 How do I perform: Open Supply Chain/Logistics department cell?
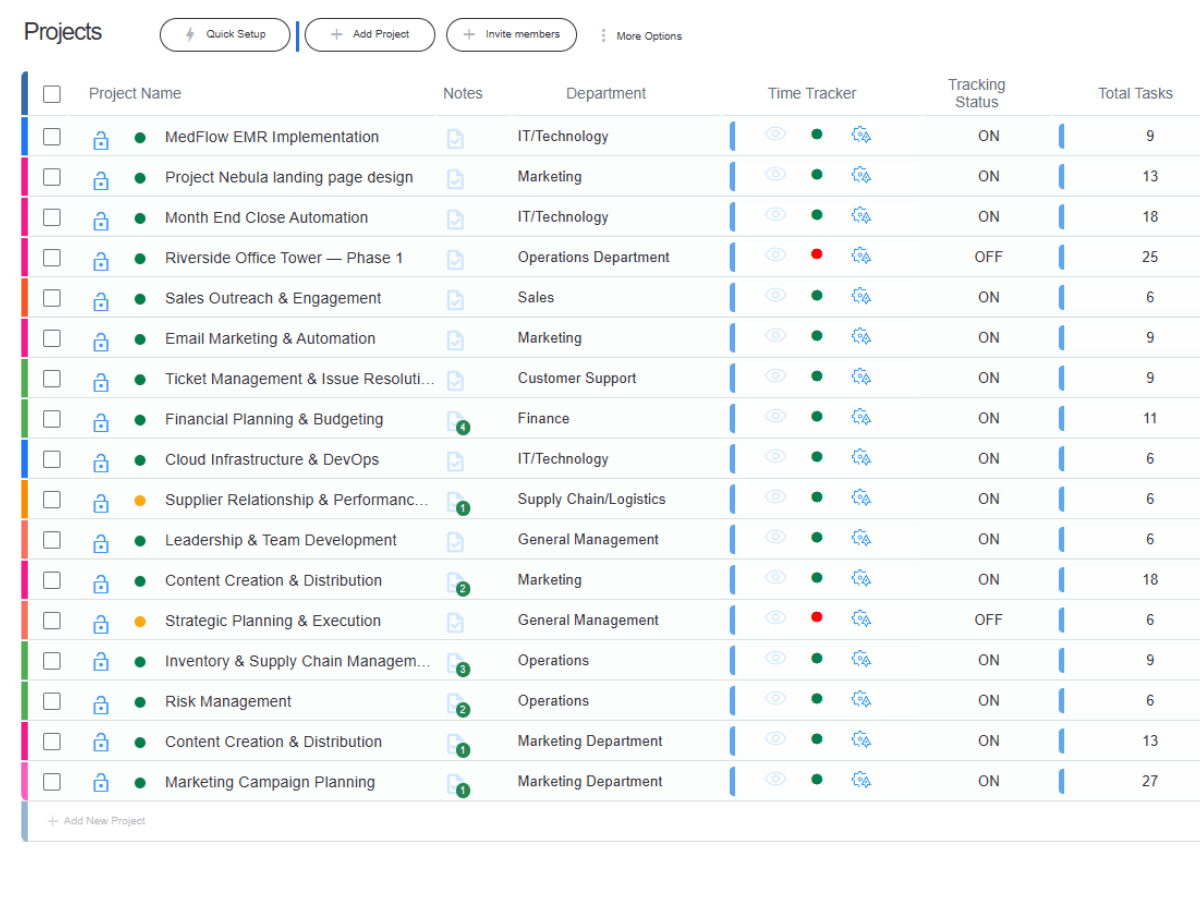(x=592, y=499)
